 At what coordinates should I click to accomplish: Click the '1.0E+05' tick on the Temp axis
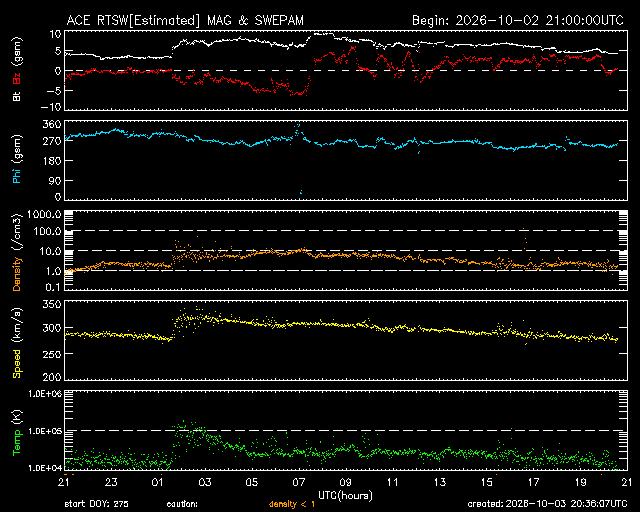pos(45,431)
